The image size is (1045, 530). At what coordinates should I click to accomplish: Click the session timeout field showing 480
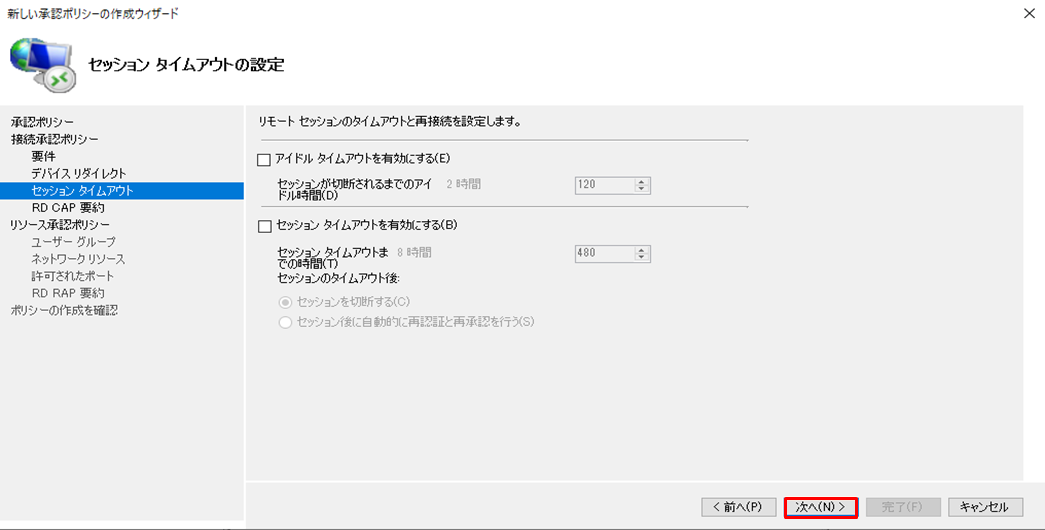pyautogui.click(x=604, y=253)
